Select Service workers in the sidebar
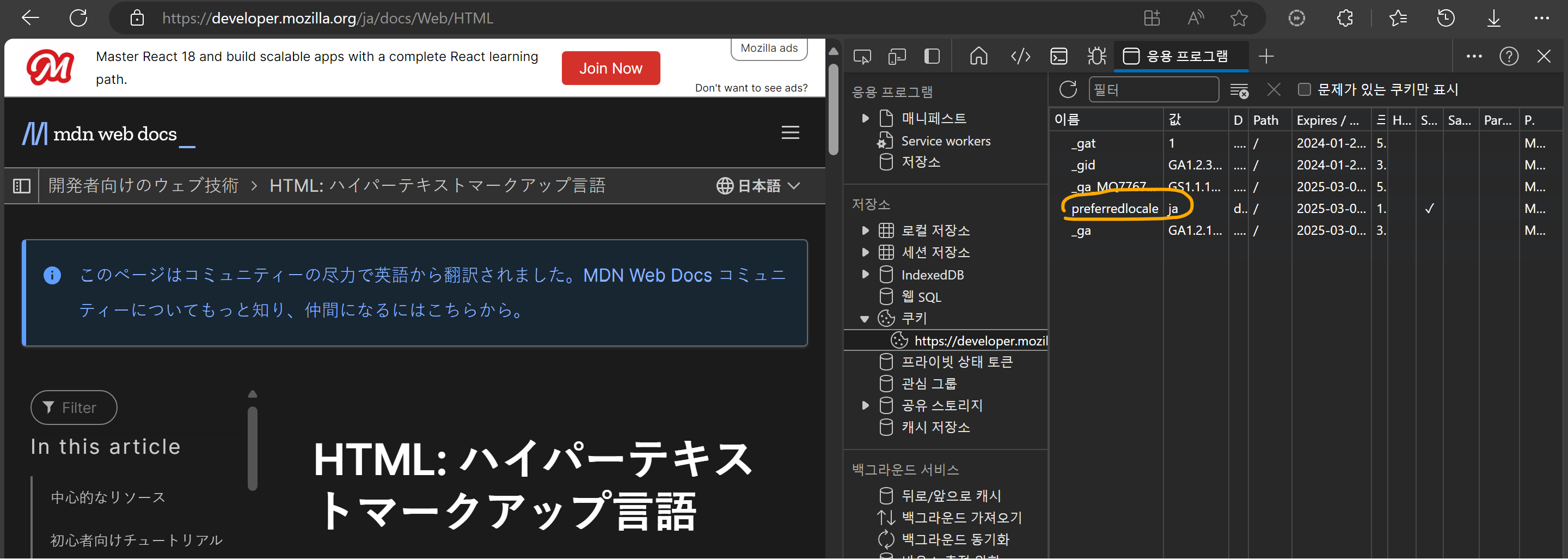This screenshot has width=1568, height=559. 945,141
